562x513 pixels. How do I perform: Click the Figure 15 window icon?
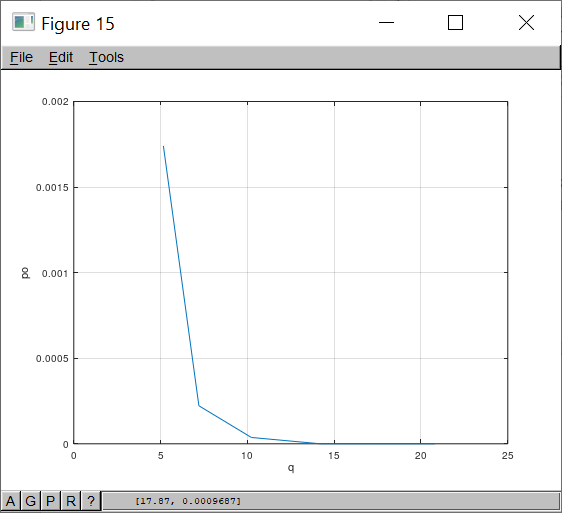[23, 22]
